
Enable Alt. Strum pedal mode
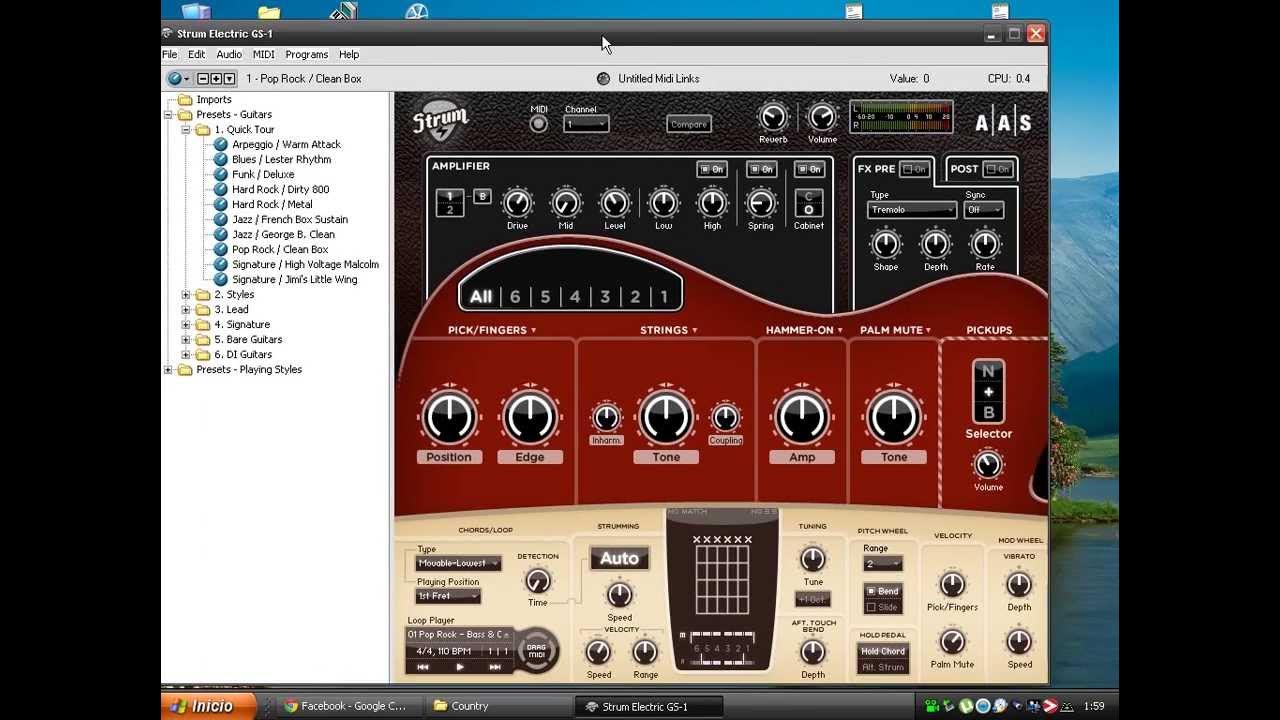tap(883, 667)
